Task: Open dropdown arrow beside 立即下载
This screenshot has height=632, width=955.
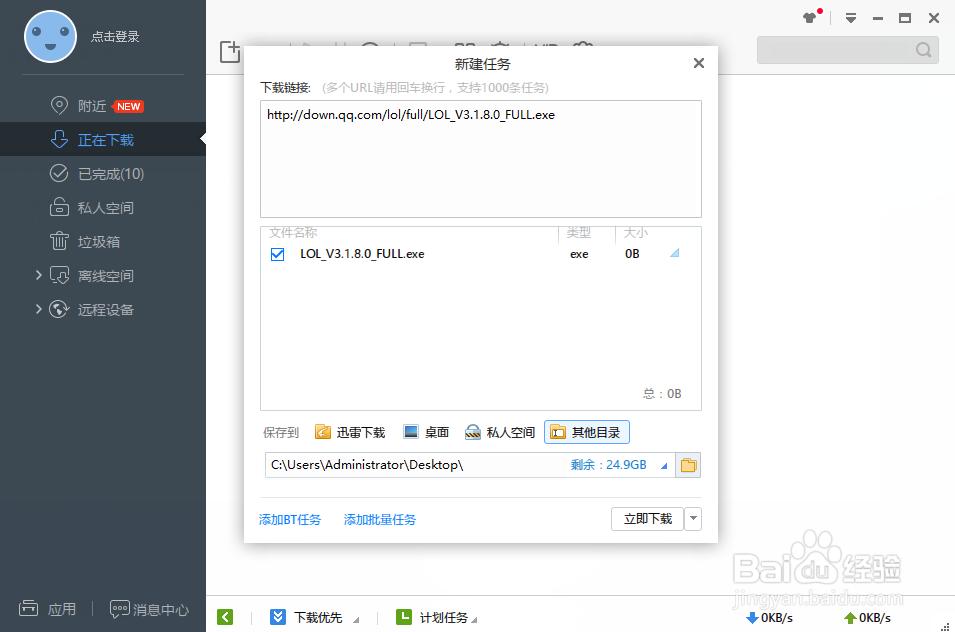Action: tap(693, 519)
